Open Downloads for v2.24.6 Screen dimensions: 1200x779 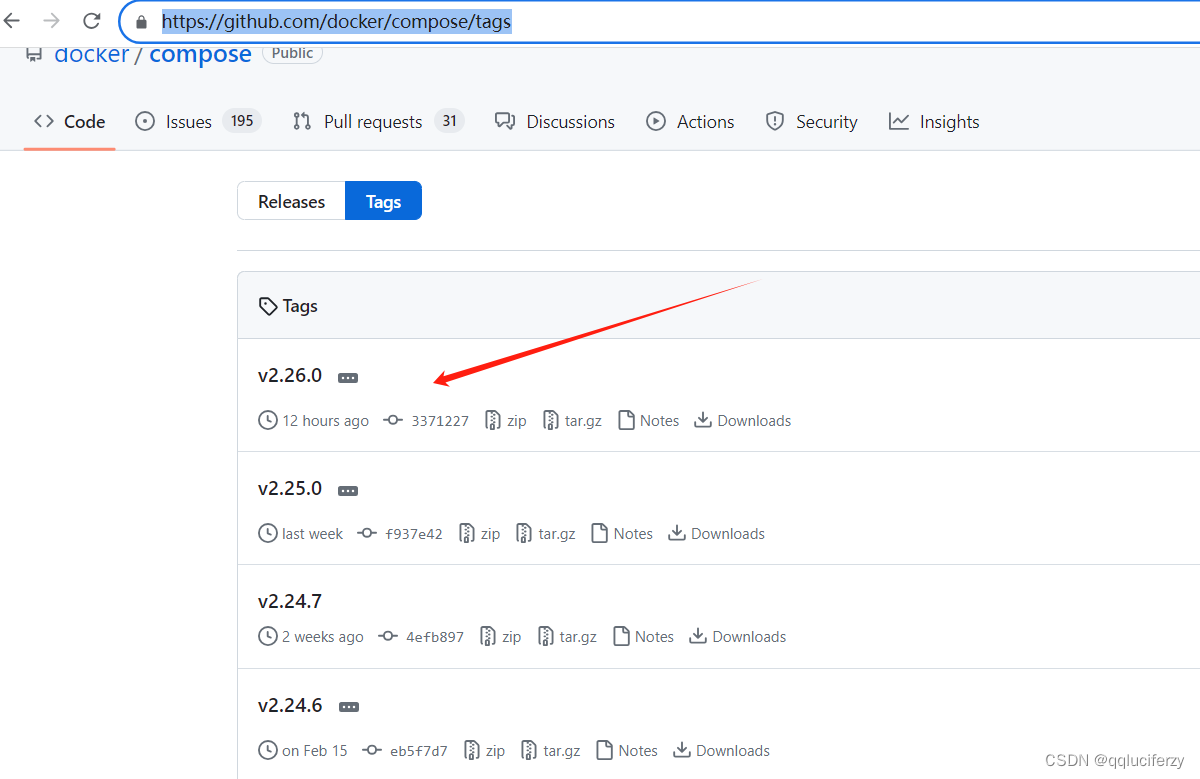(x=721, y=751)
